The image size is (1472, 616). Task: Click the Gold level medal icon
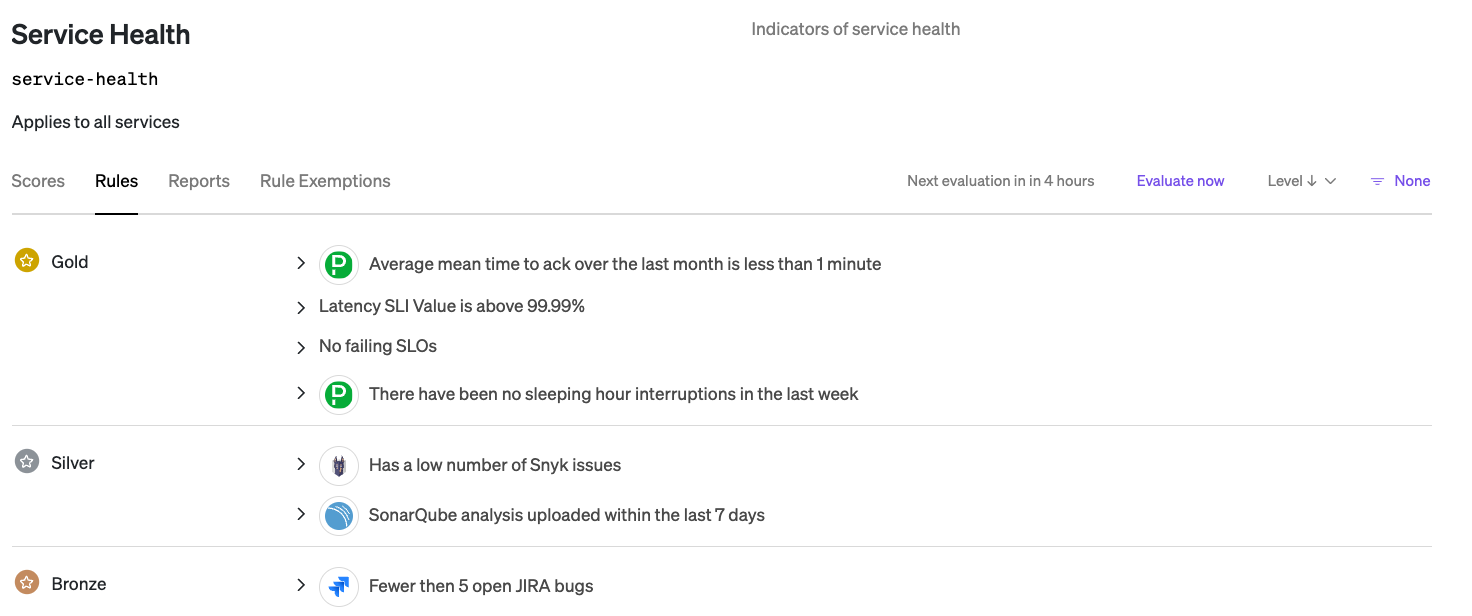tap(26, 261)
